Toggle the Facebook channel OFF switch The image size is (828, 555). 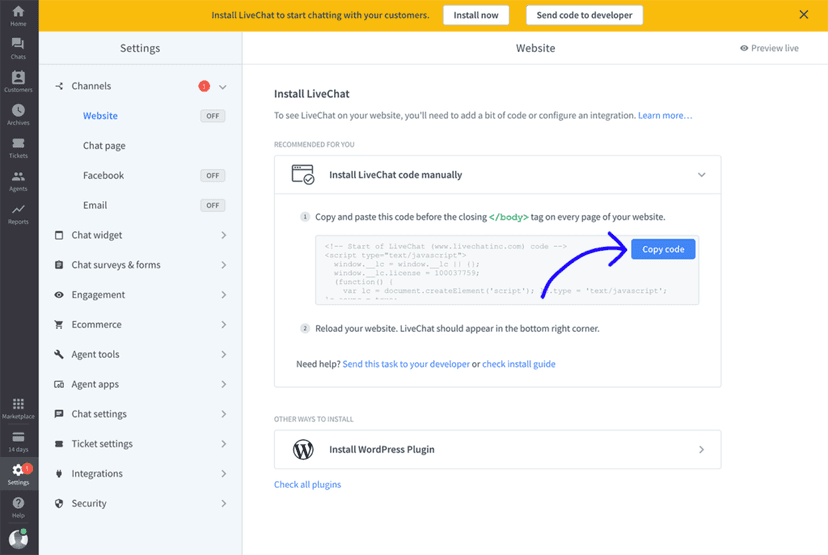point(212,176)
